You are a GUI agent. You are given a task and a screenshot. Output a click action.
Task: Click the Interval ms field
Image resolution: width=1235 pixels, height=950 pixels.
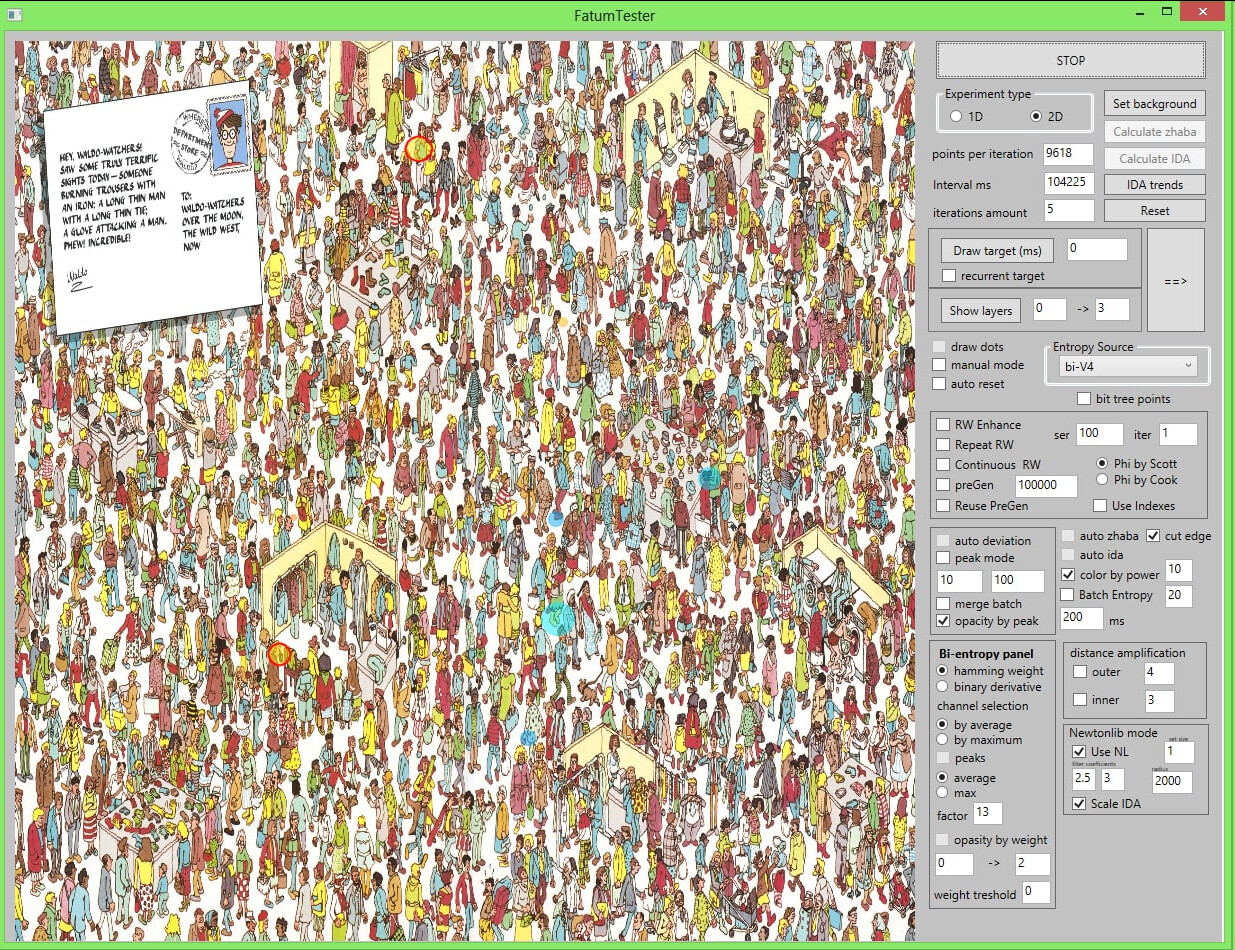[x=1068, y=184]
